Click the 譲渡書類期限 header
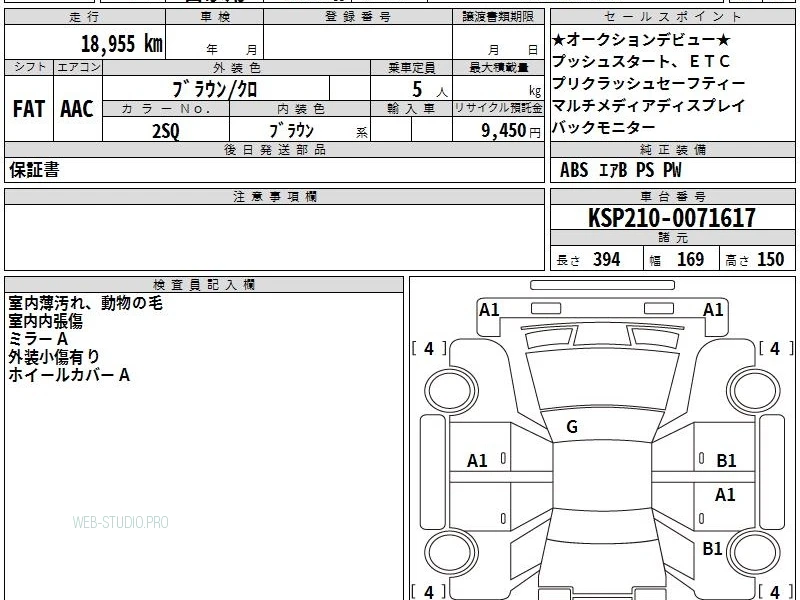The image size is (800, 600). [498, 16]
